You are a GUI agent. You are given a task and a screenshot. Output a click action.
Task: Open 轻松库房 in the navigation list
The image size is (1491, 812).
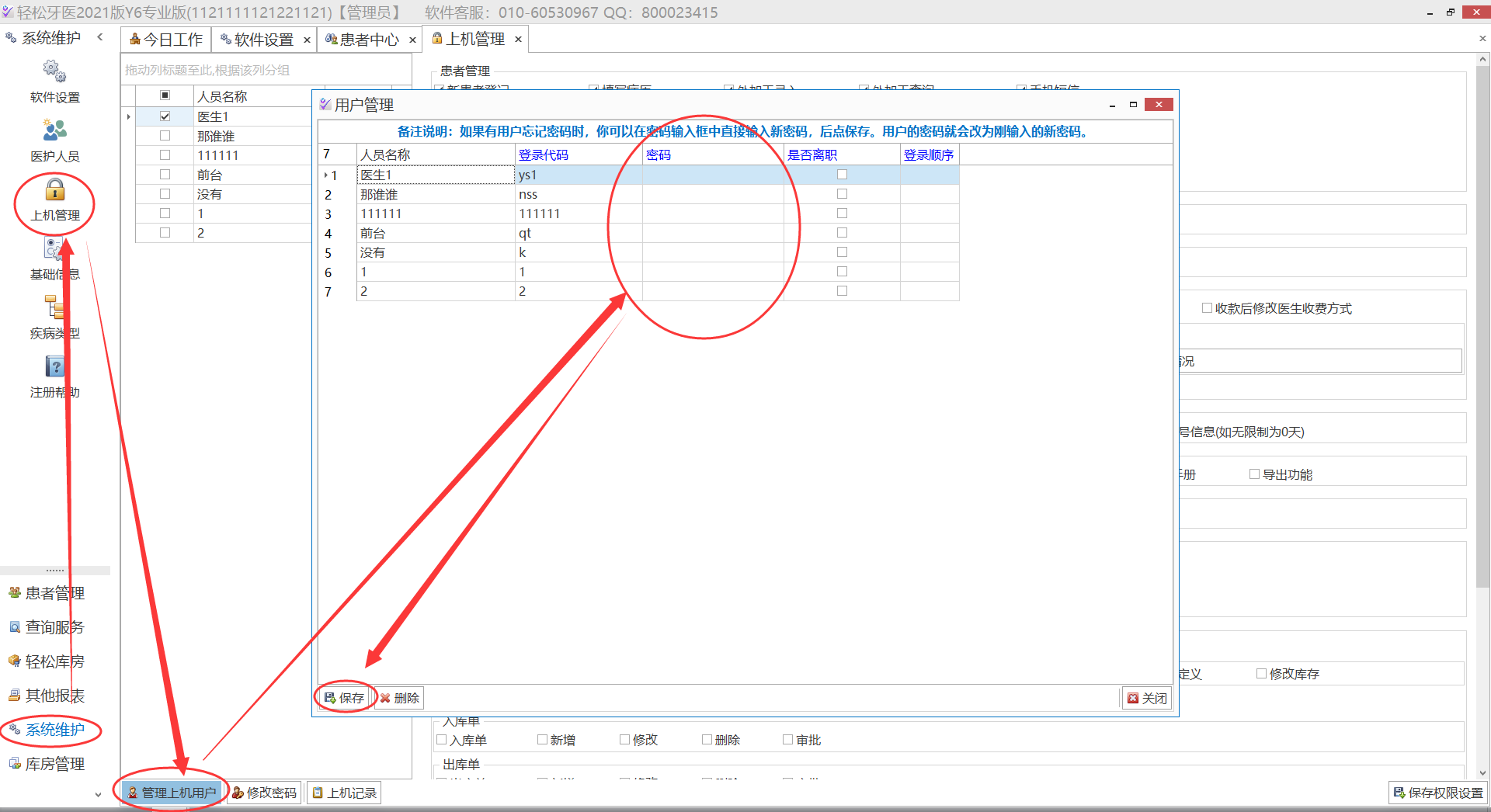pos(54,661)
